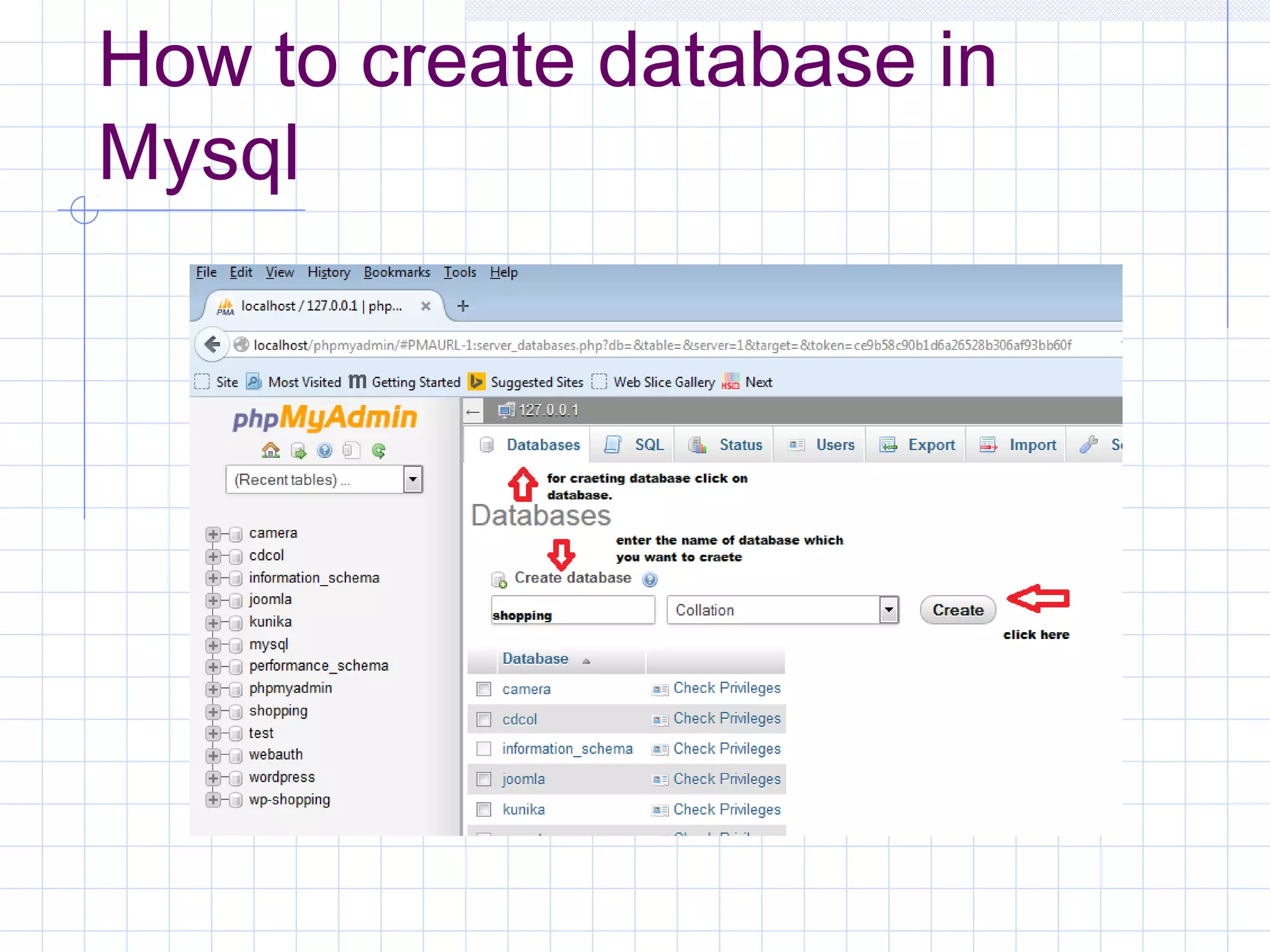Switch to the Export tab
The image size is (1270, 952).
point(917,444)
